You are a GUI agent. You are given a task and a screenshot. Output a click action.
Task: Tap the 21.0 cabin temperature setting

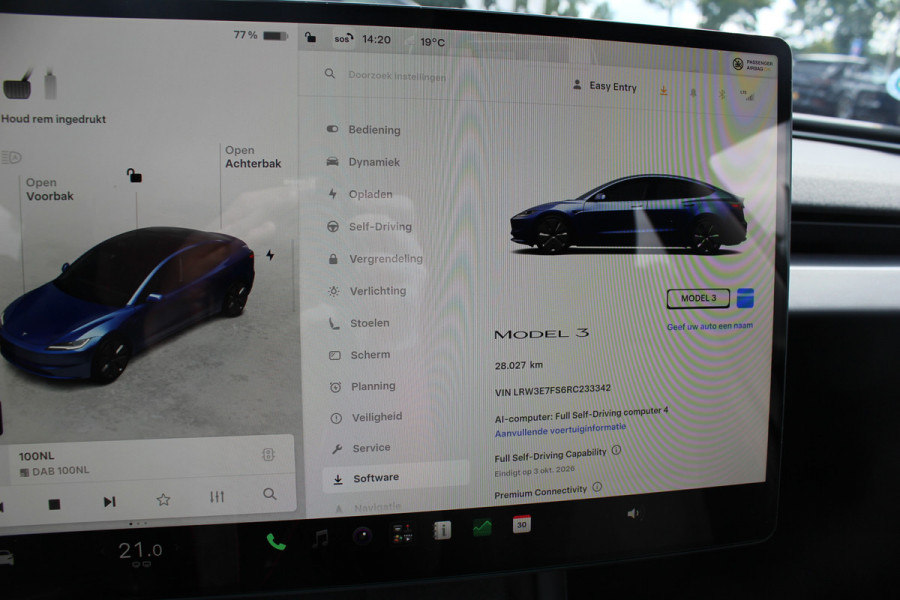140,551
